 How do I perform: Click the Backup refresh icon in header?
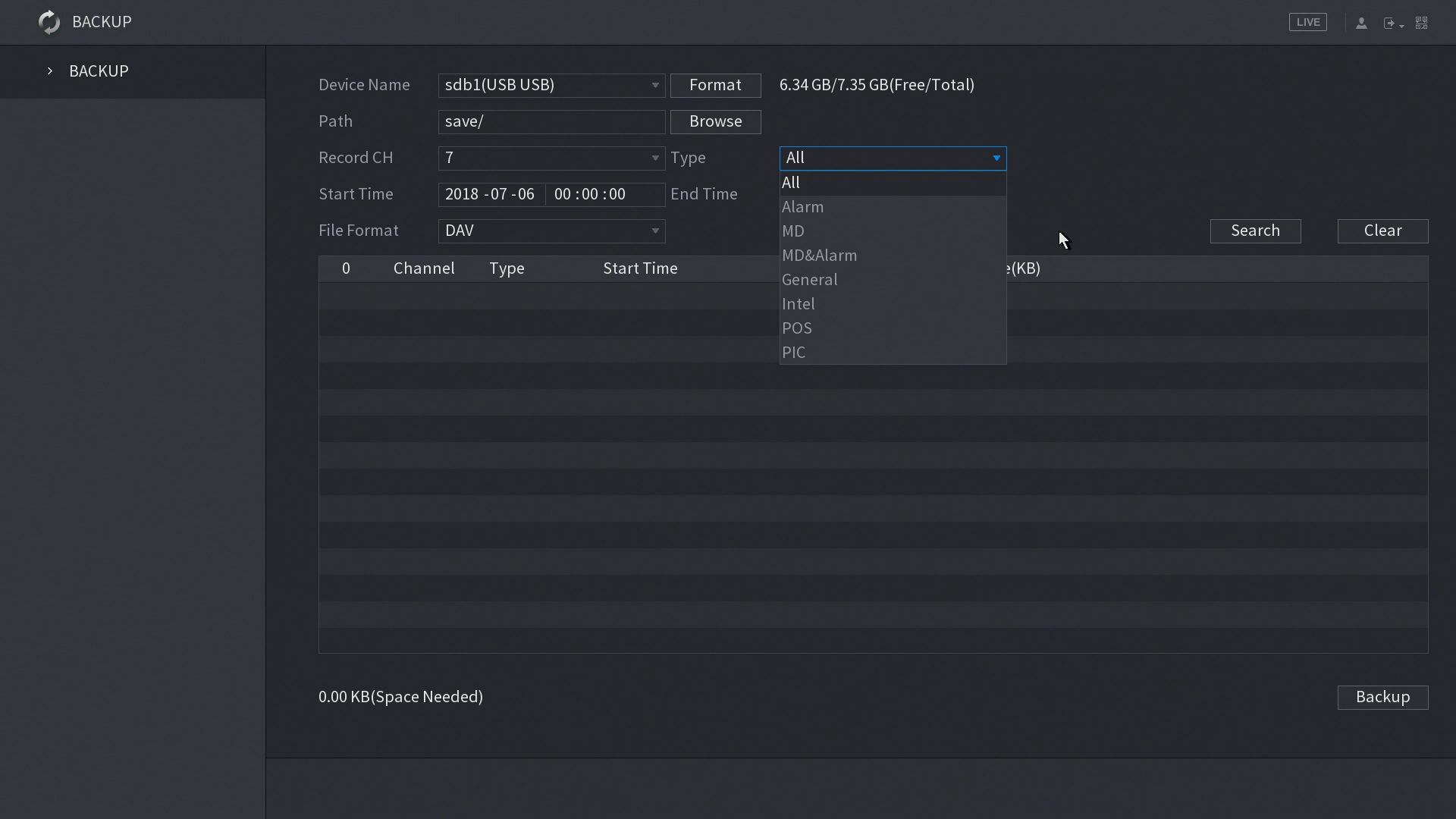[x=49, y=22]
